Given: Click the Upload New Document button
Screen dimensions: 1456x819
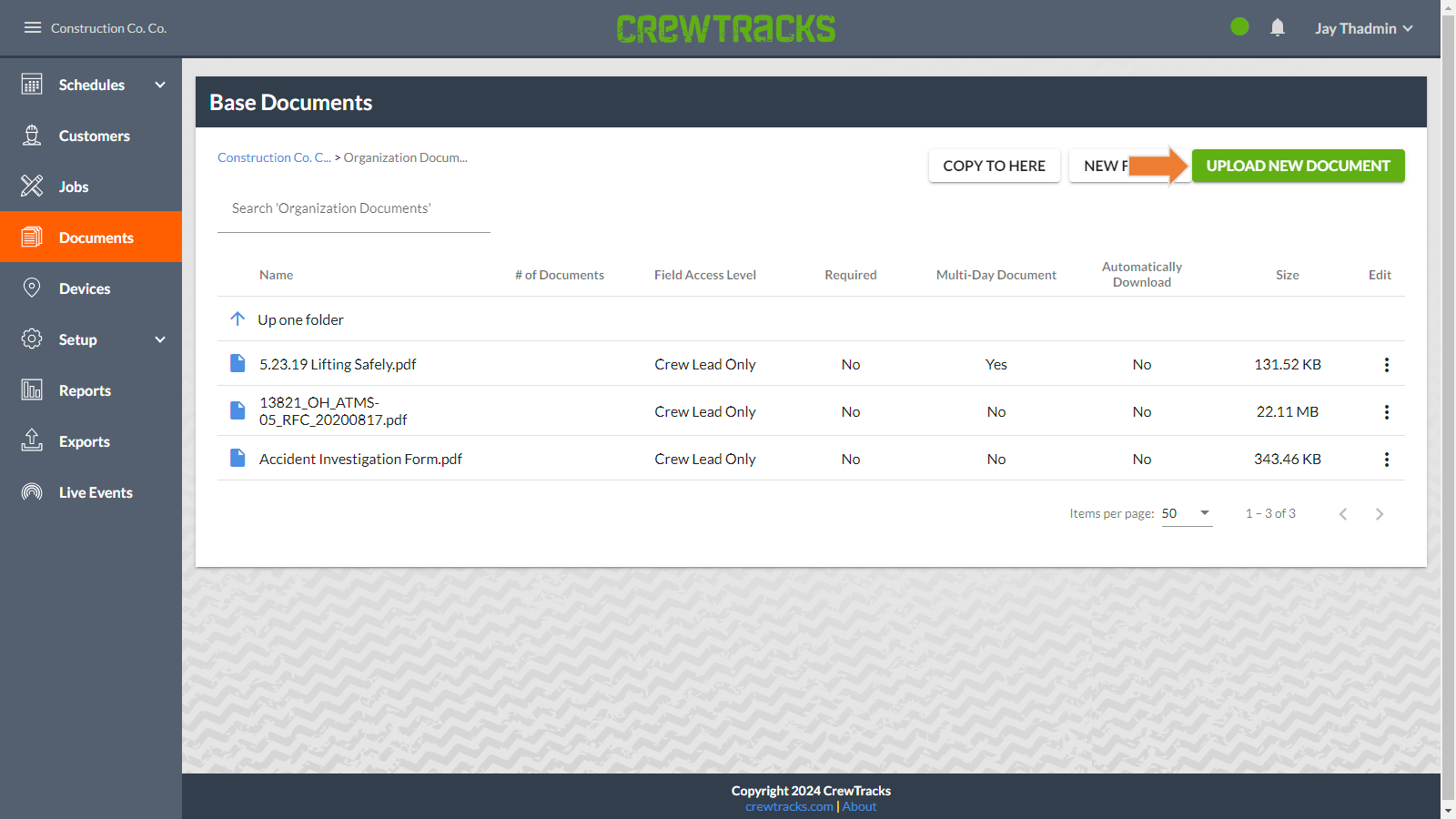Looking at the screenshot, I should [x=1298, y=166].
